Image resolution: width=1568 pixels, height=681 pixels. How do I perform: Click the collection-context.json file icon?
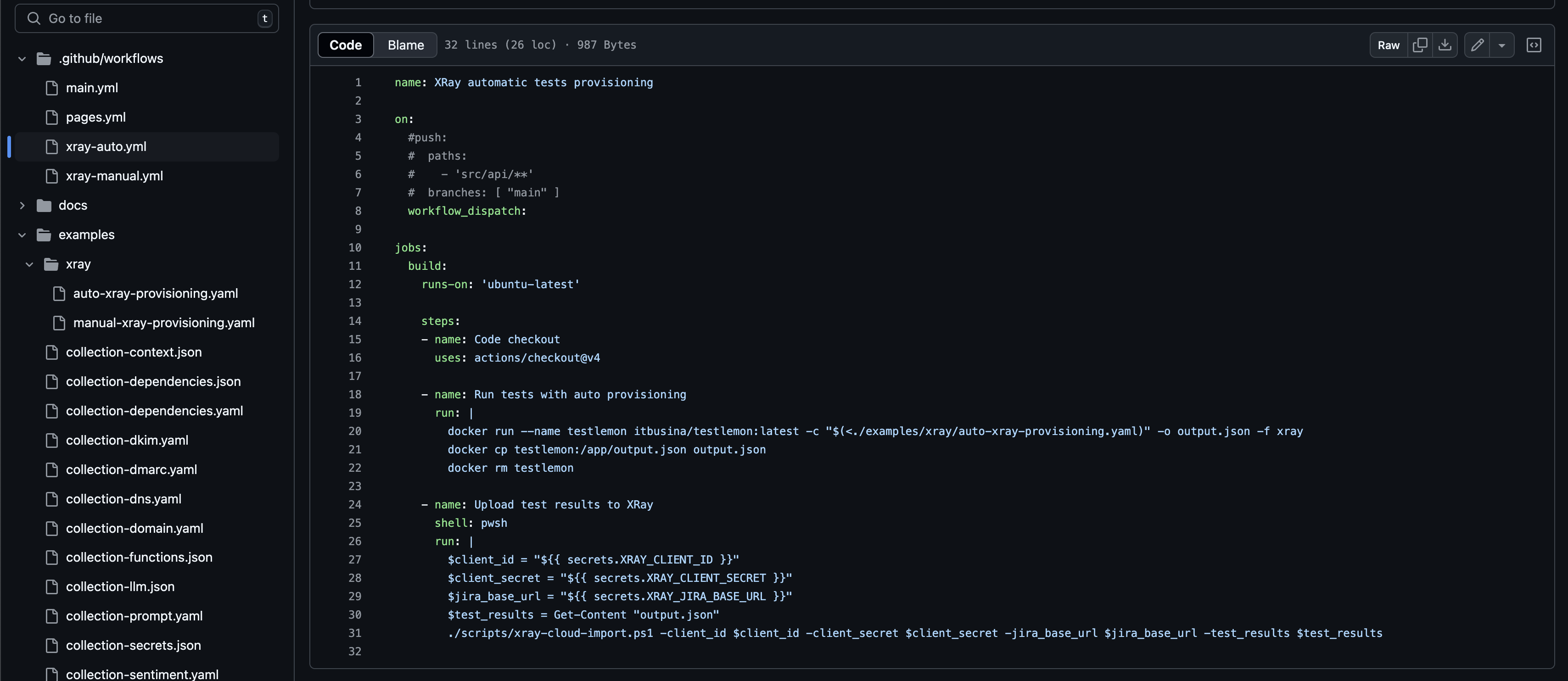(x=52, y=352)
